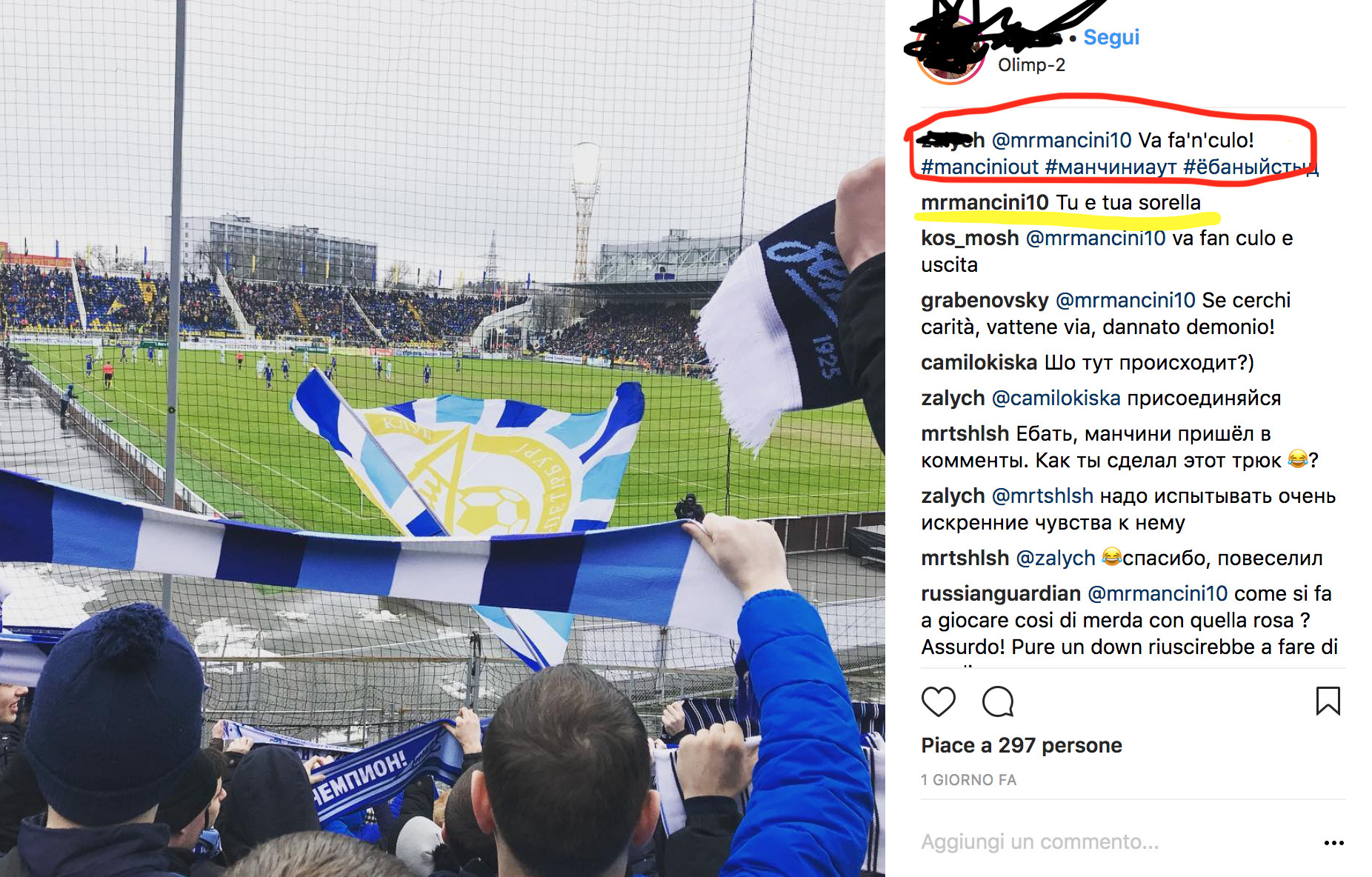
Task: Follow the account via Segui
Action: (1111, 37)
